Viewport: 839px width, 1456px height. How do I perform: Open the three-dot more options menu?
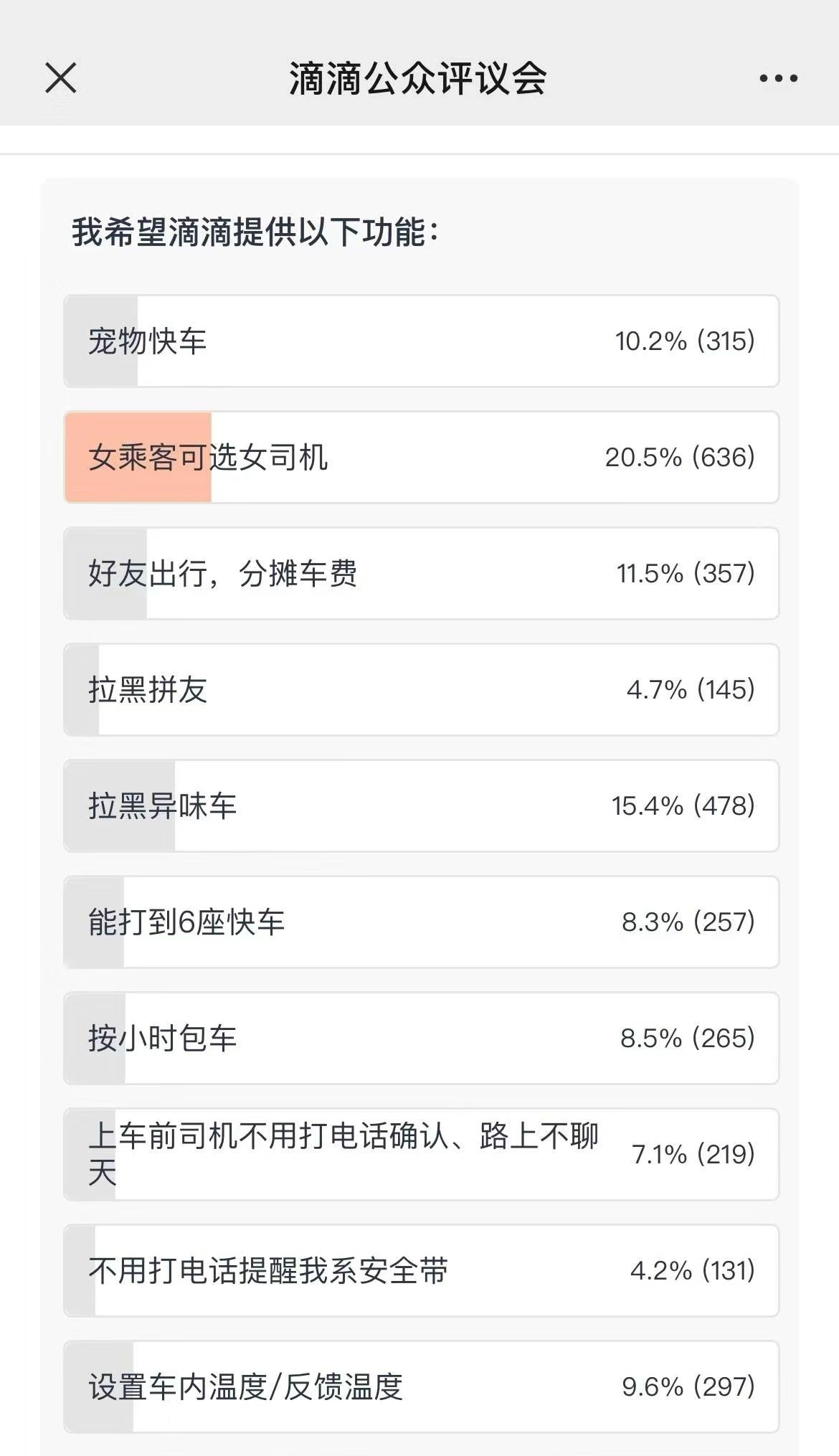tap(778, 78)
